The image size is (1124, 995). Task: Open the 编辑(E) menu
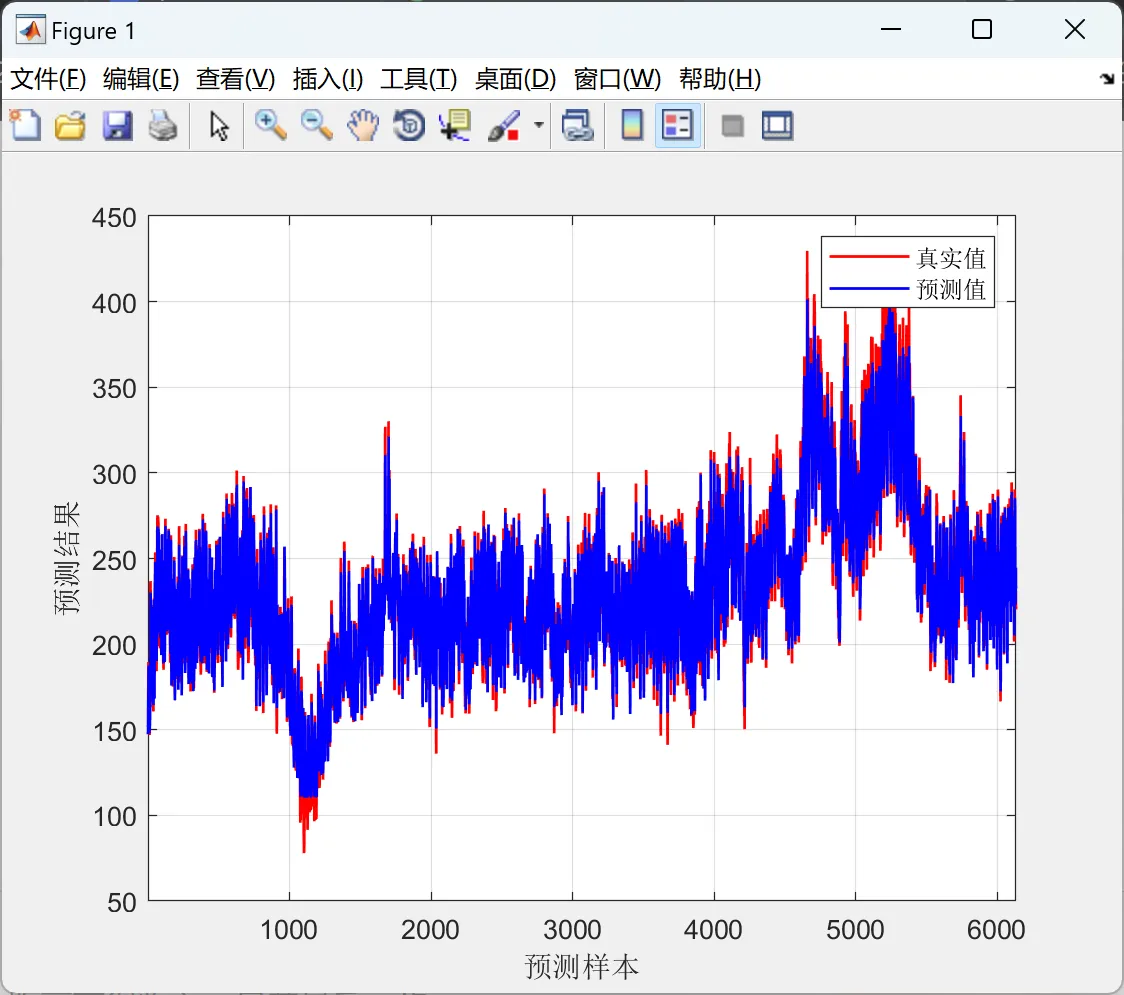140,78
